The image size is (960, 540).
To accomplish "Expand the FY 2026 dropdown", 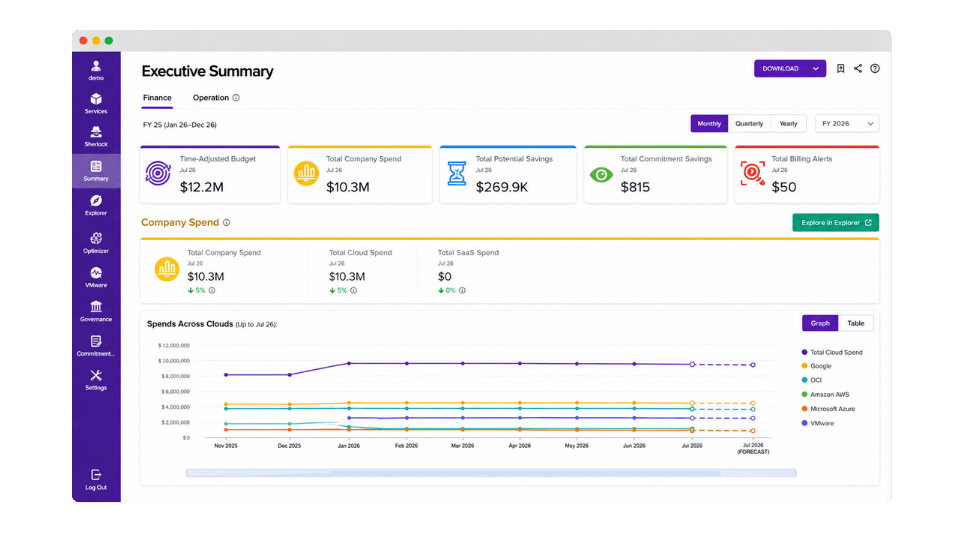I will pos(847,124).
